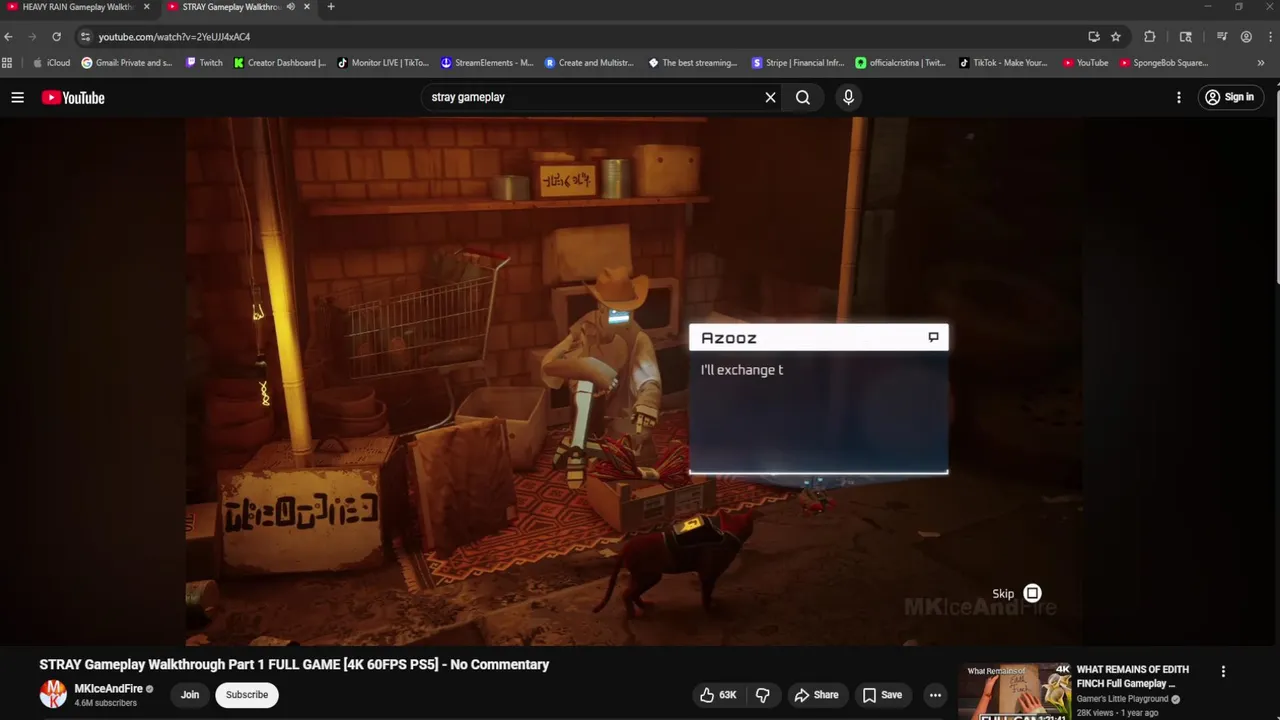1280x720 pixels.
Task: Sign in to YouTube
Action: point(1230,97)
